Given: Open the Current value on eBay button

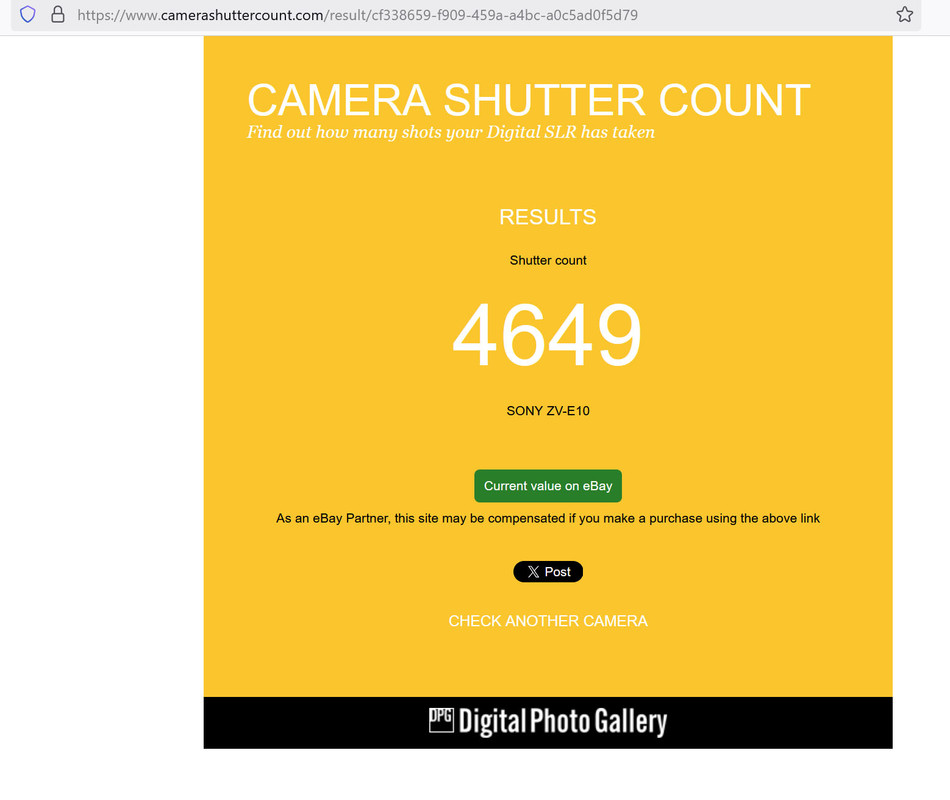Looking at the screenshot, I should 548,485.
